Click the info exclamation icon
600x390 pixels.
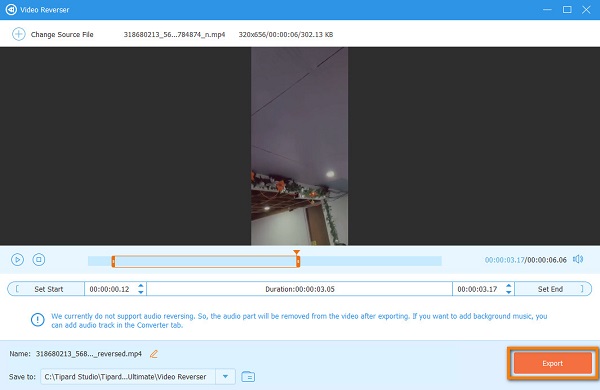(x=38, y=320)
